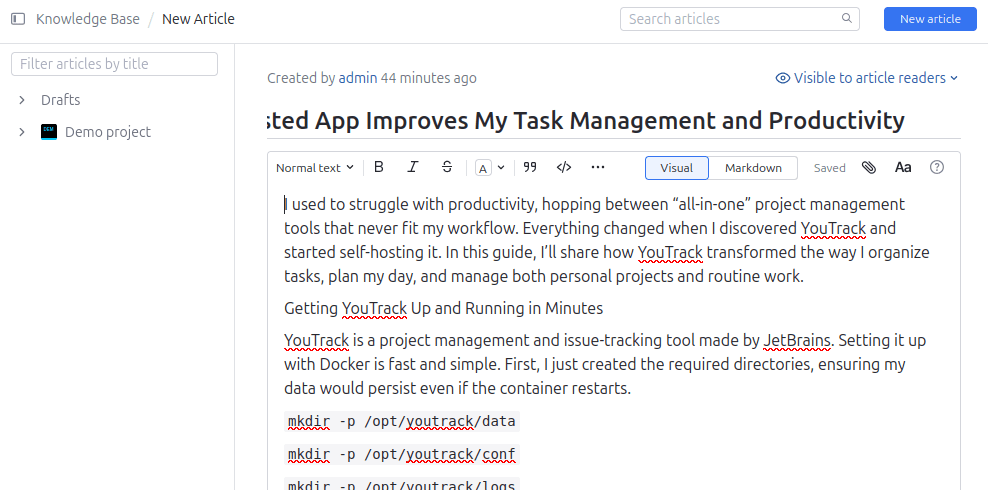Switch editor to Visual mode
The height and width of the screenshot is (490, 988).
[677, 168]
